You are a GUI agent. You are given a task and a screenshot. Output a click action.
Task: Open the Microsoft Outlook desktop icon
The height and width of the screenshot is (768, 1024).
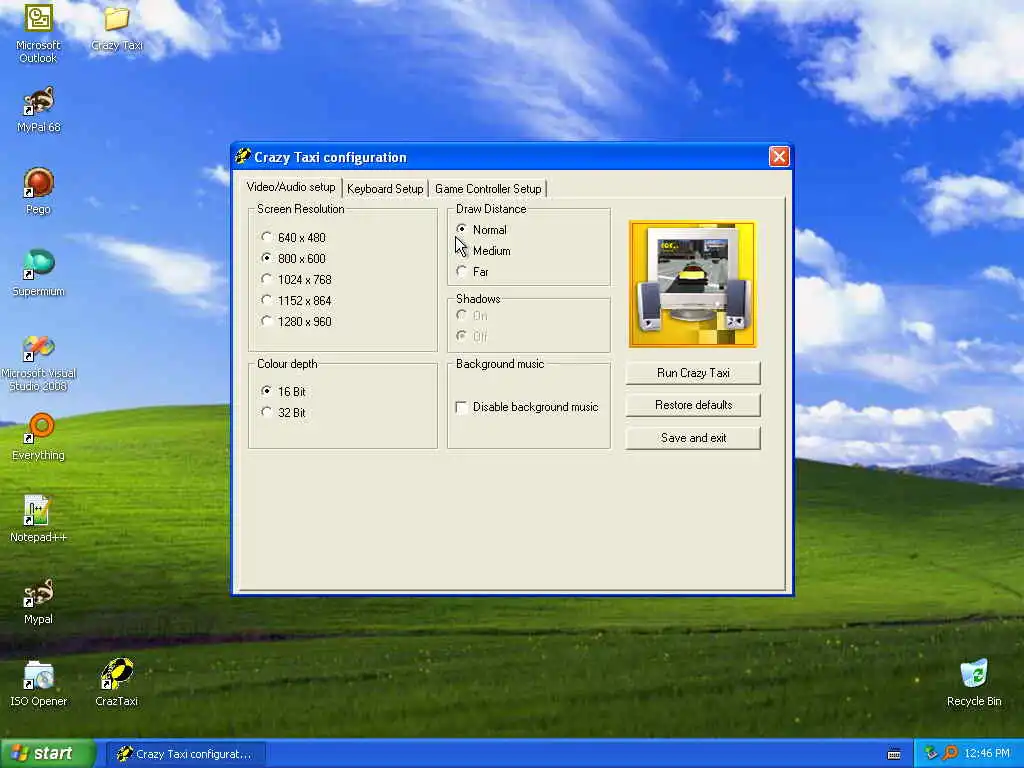[38, 33]
